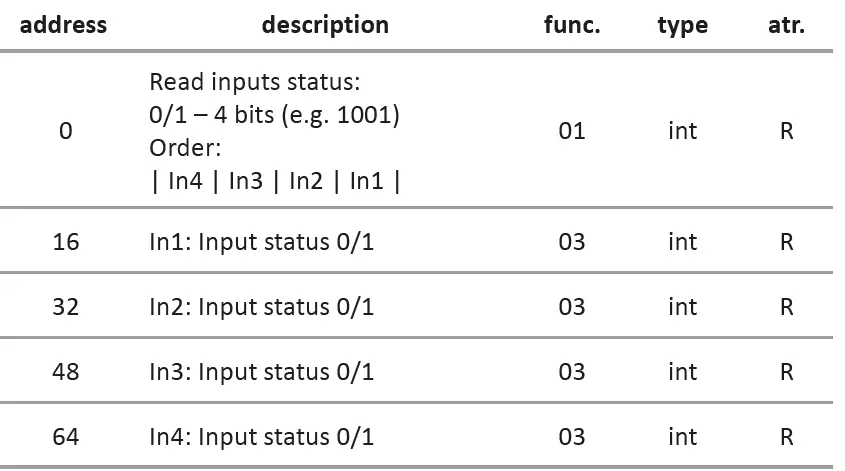Select the address 64 cell
The height and width of the screenshot is (471, 845).
[x=66, y=437]
